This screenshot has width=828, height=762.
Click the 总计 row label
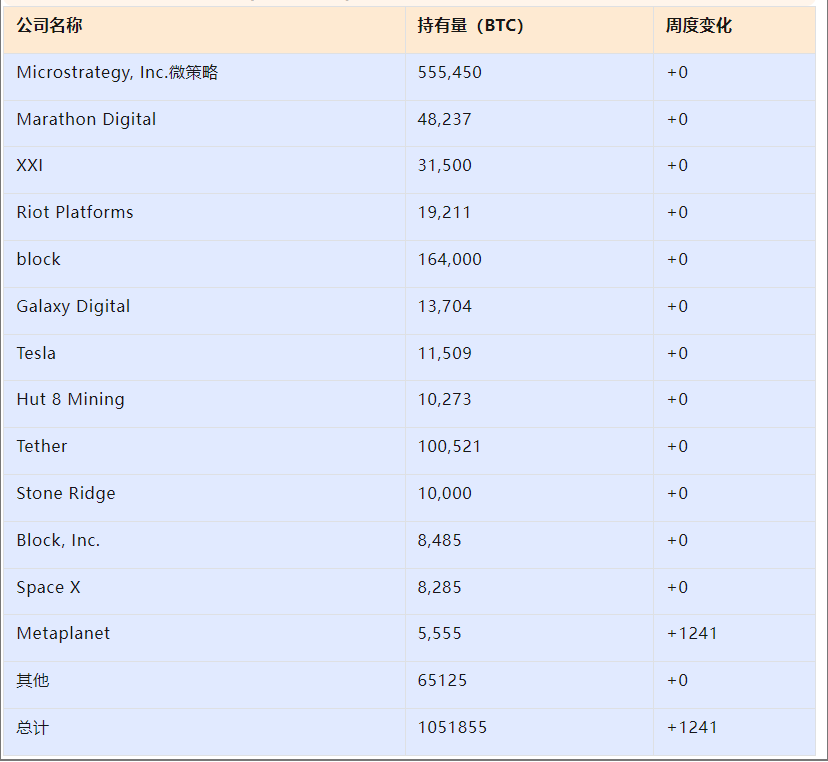click(x=33, y=728)
